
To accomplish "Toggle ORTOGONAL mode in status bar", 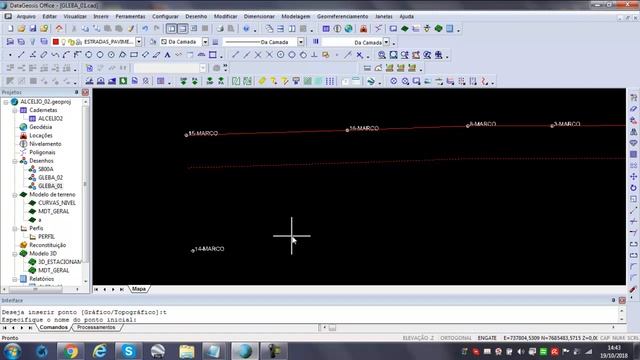I will [456, 338].
